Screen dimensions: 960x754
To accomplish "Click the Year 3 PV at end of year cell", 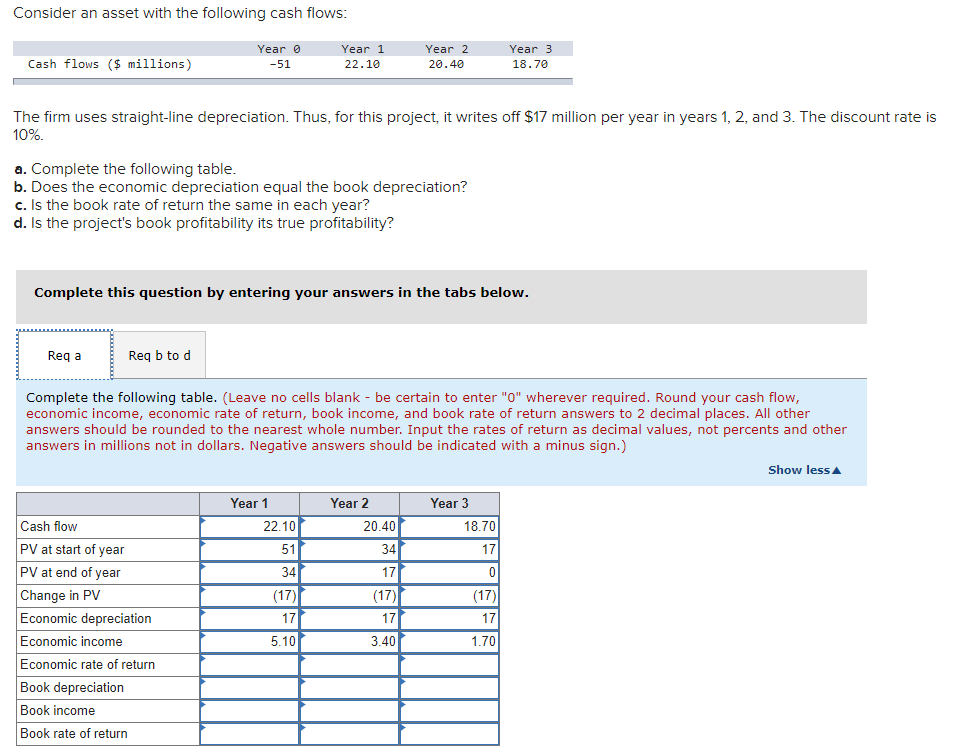I will [449, 572].
